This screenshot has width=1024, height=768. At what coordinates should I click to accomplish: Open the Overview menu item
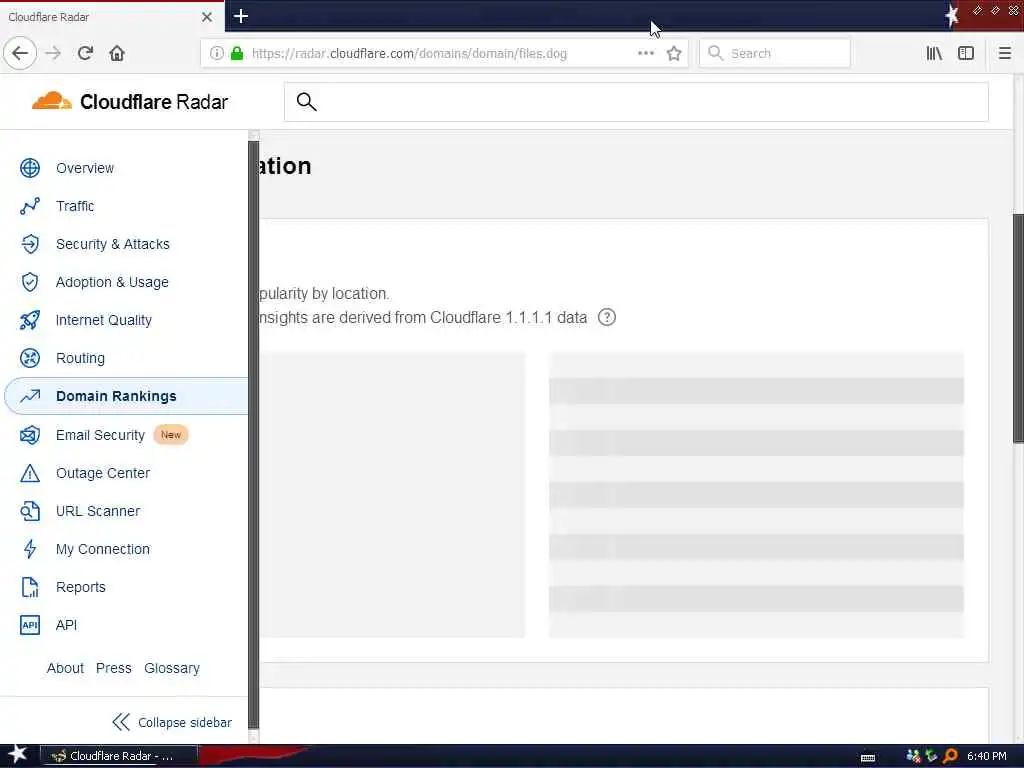coord(85,168)
